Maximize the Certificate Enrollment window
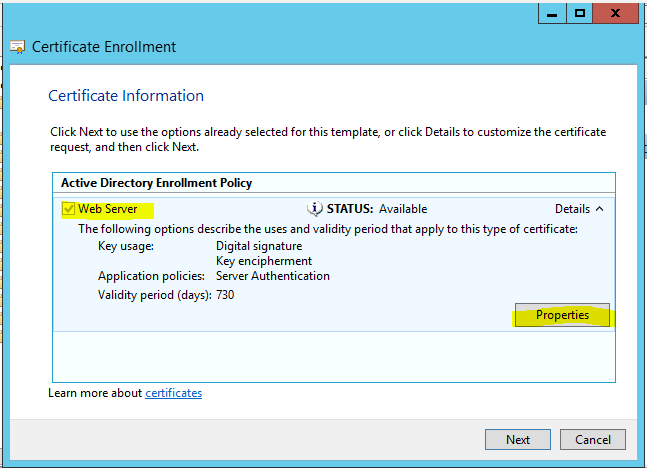The height and width of the screenshot is (469, 647). [580, 13]
